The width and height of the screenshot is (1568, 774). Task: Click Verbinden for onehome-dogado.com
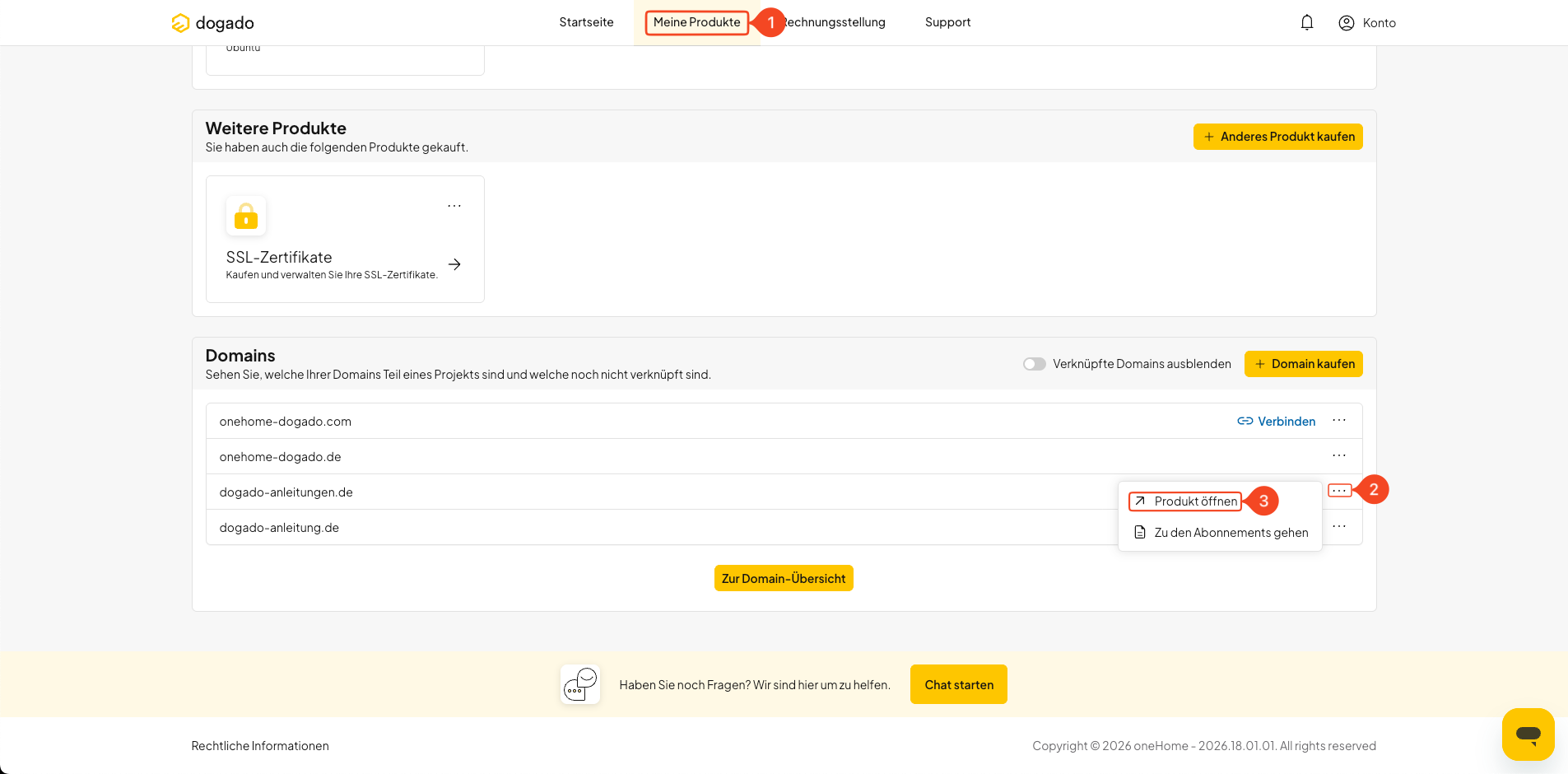click(1277, 422)
